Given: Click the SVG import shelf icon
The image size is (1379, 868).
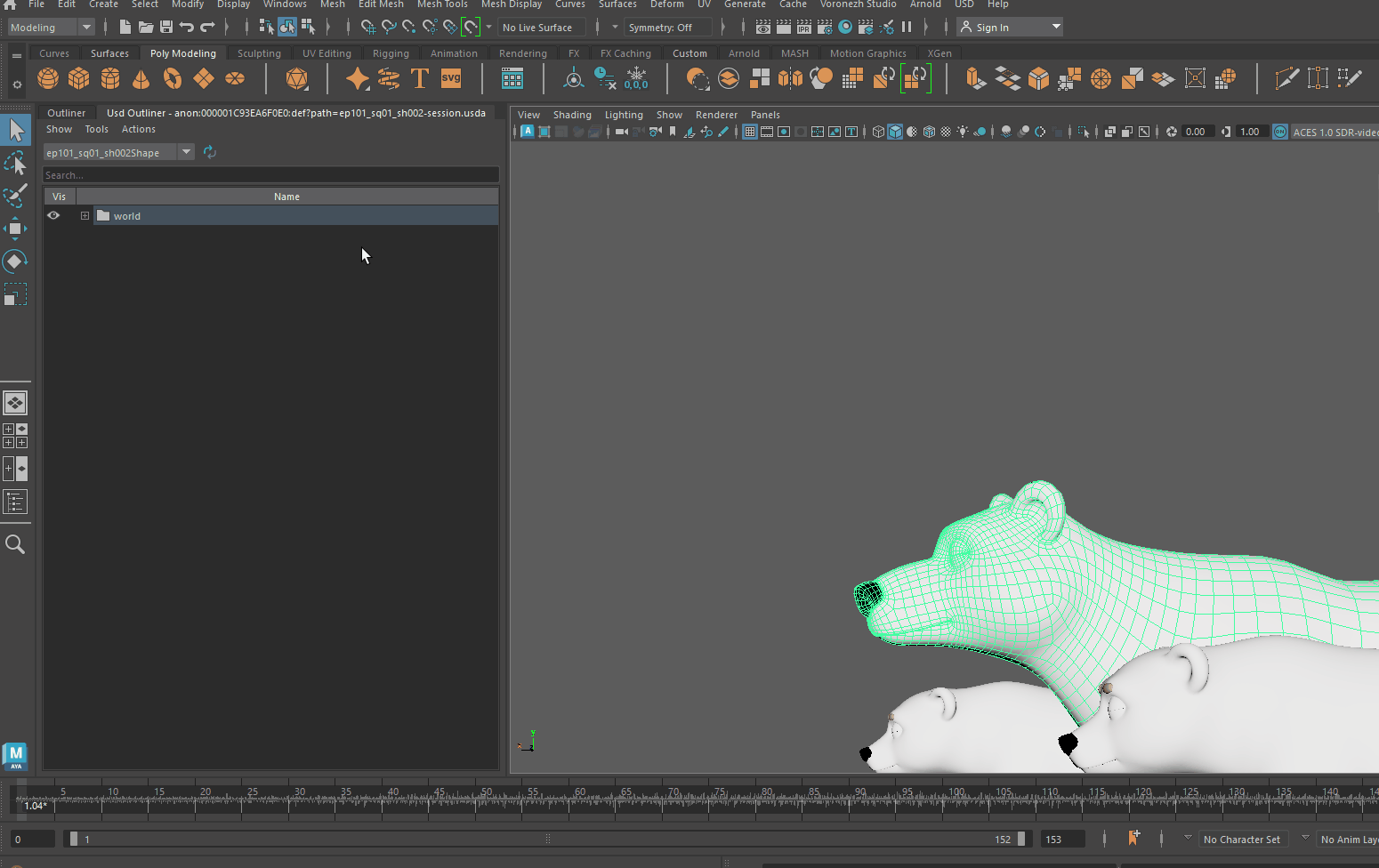Looking at the screenshot, I should coord(451,79).
